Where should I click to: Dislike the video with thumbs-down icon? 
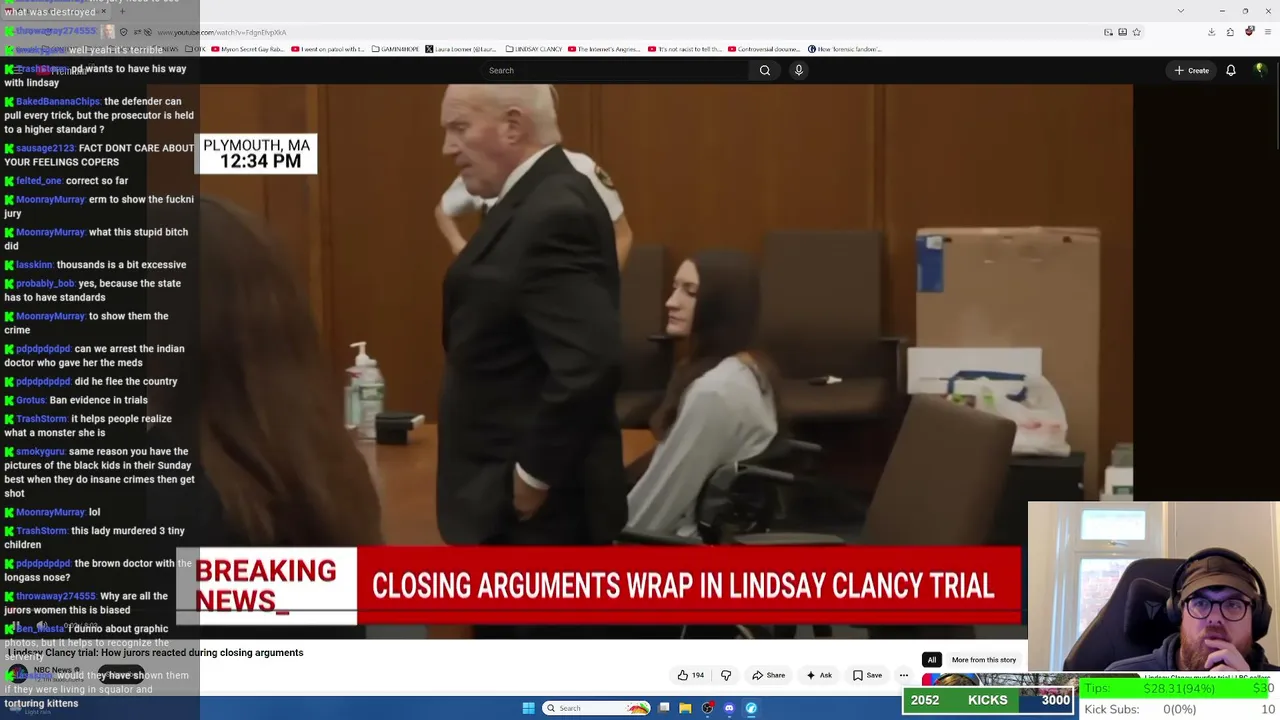pyautogui.click(x=726, y=675)
